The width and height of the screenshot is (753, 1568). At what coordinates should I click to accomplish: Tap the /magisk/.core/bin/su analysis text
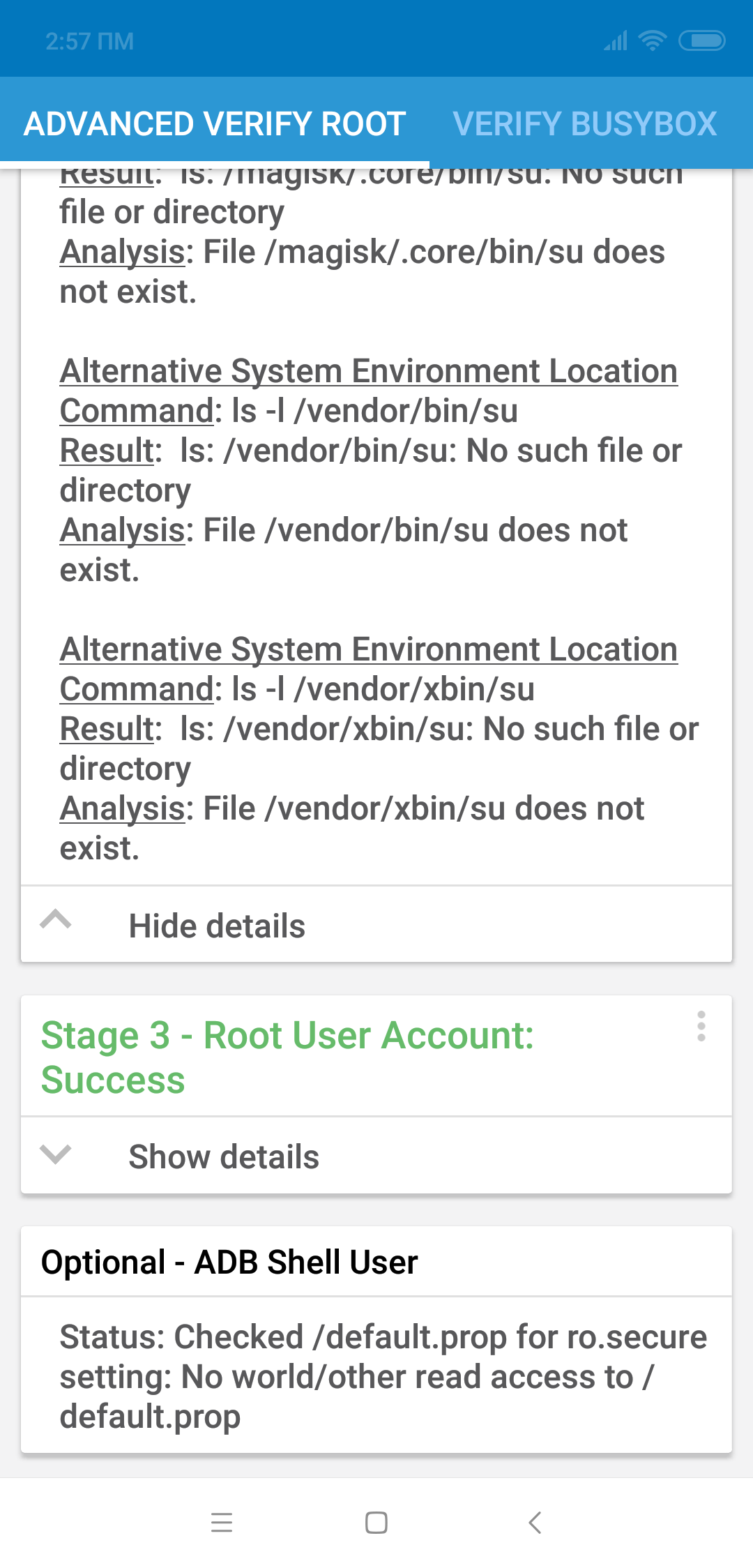(x=362, y=271)
